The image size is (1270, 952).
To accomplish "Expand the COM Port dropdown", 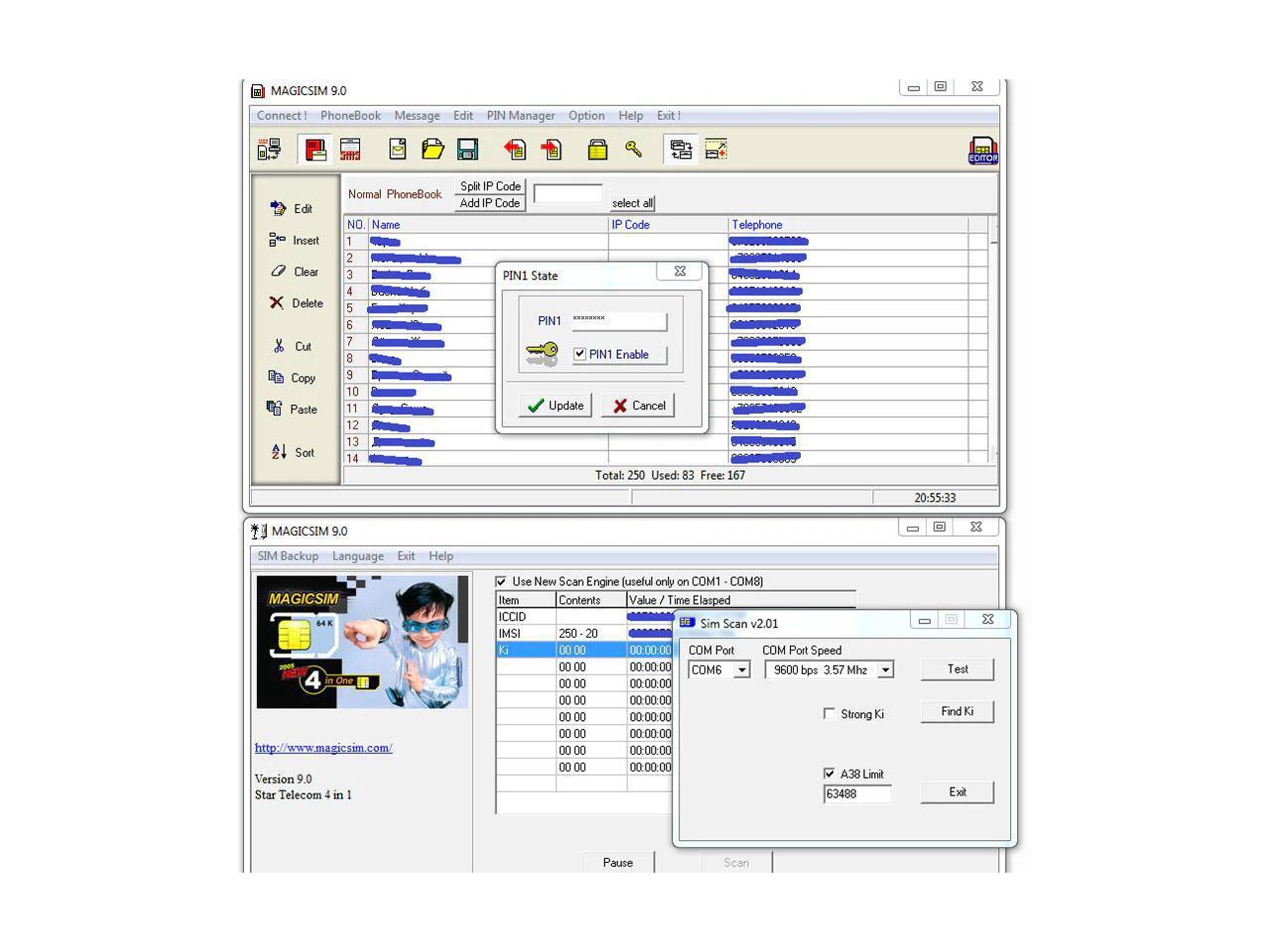I will coord(742,670).
